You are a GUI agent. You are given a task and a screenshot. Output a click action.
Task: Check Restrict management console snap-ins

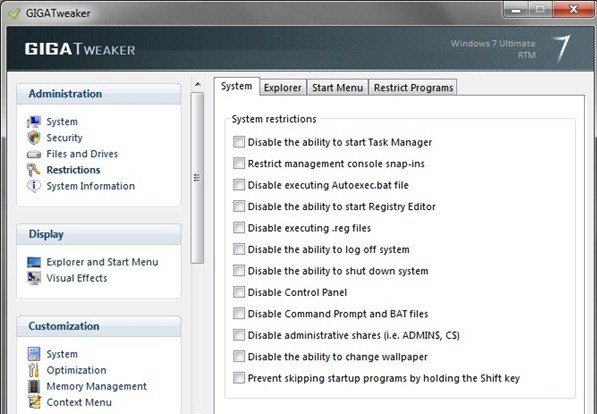[239, 163]
